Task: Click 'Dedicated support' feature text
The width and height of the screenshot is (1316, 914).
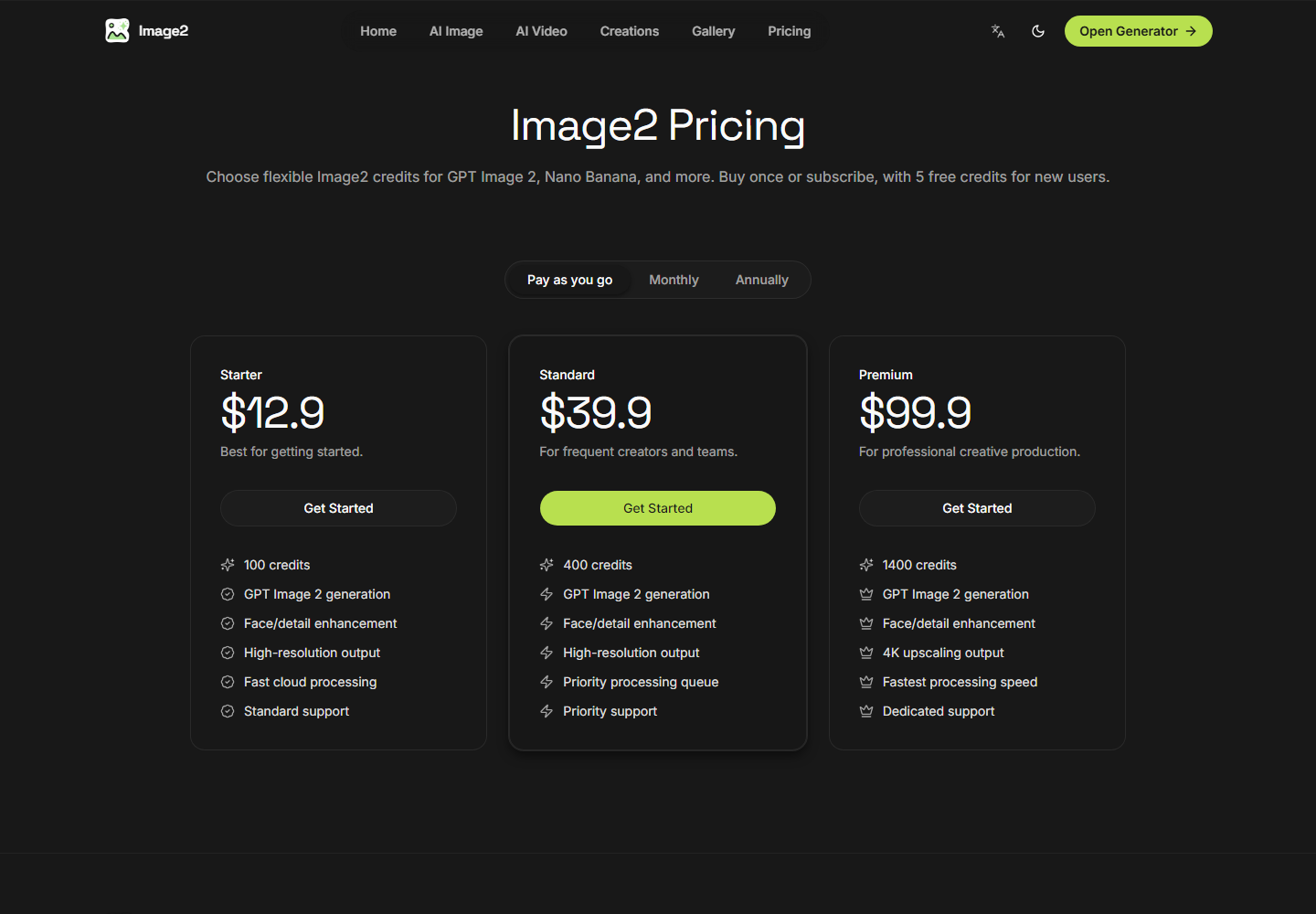Action: (939, 711)
